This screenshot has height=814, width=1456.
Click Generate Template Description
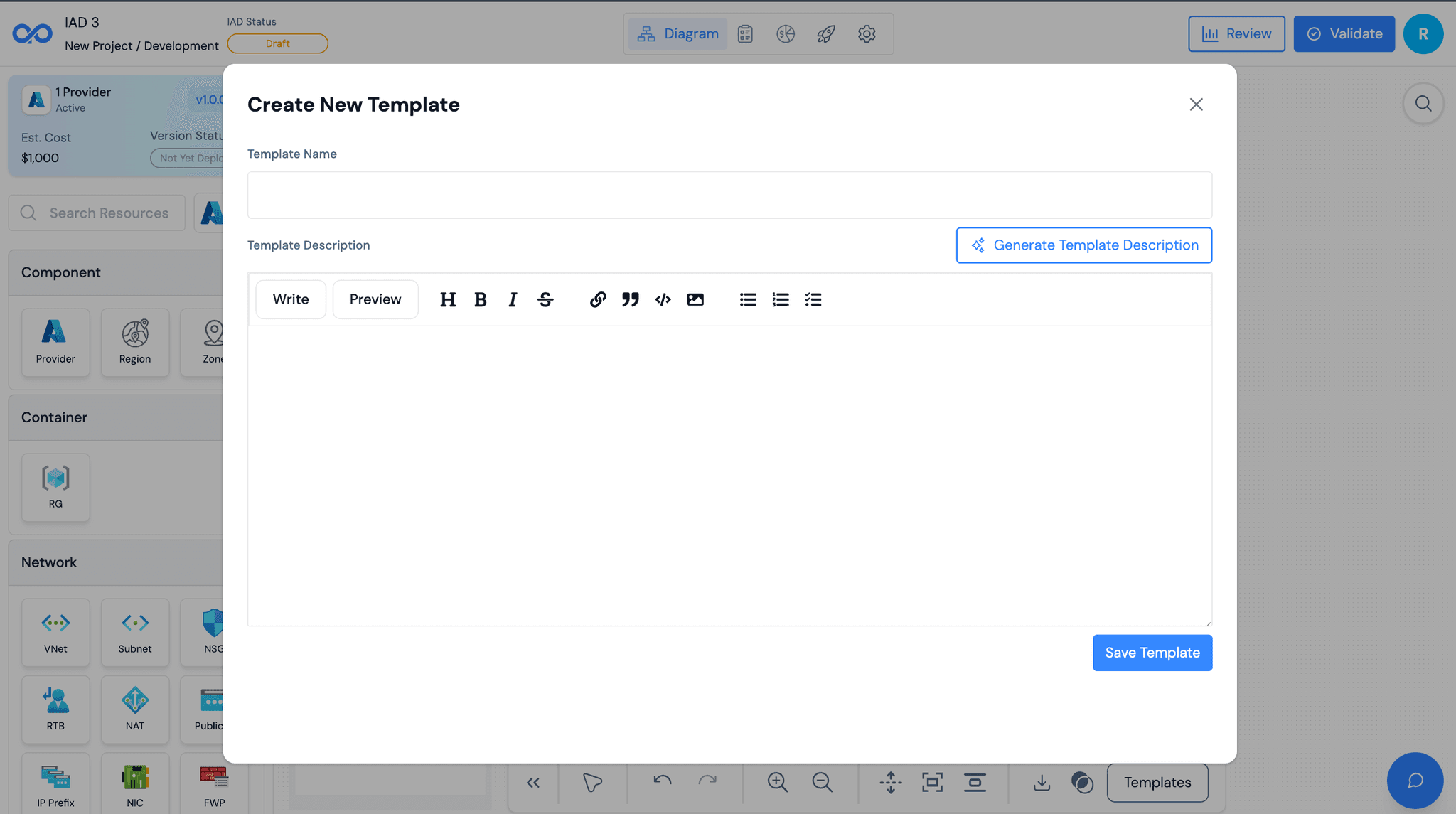pyautogui.click(x=1083, y=245)
